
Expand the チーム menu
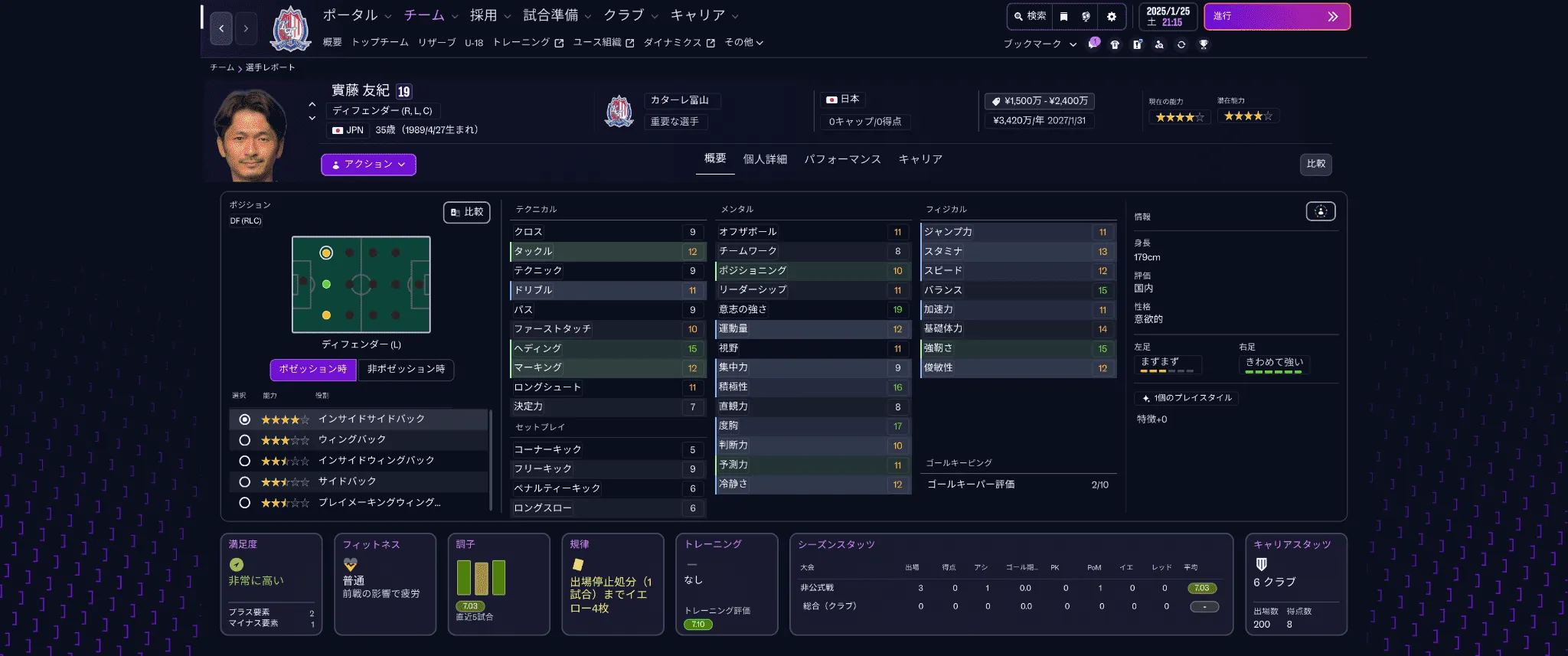pyautogui.click(x=431, y=15)
